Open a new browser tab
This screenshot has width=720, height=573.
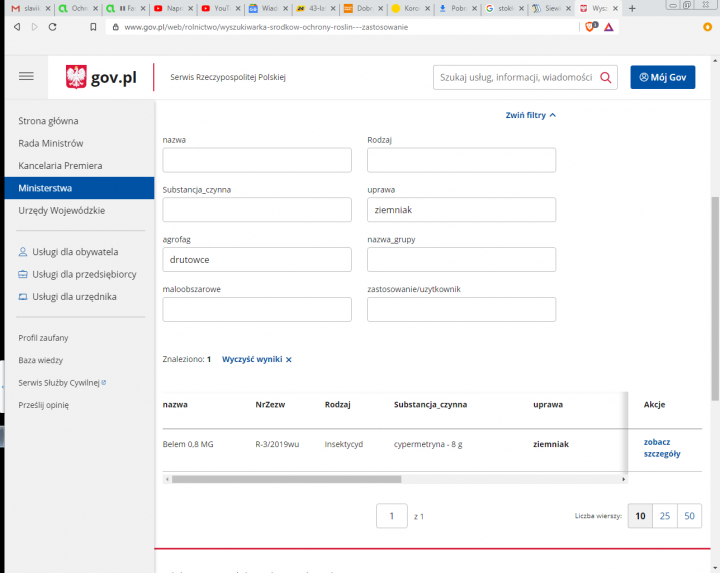click(x=632, y=8)
